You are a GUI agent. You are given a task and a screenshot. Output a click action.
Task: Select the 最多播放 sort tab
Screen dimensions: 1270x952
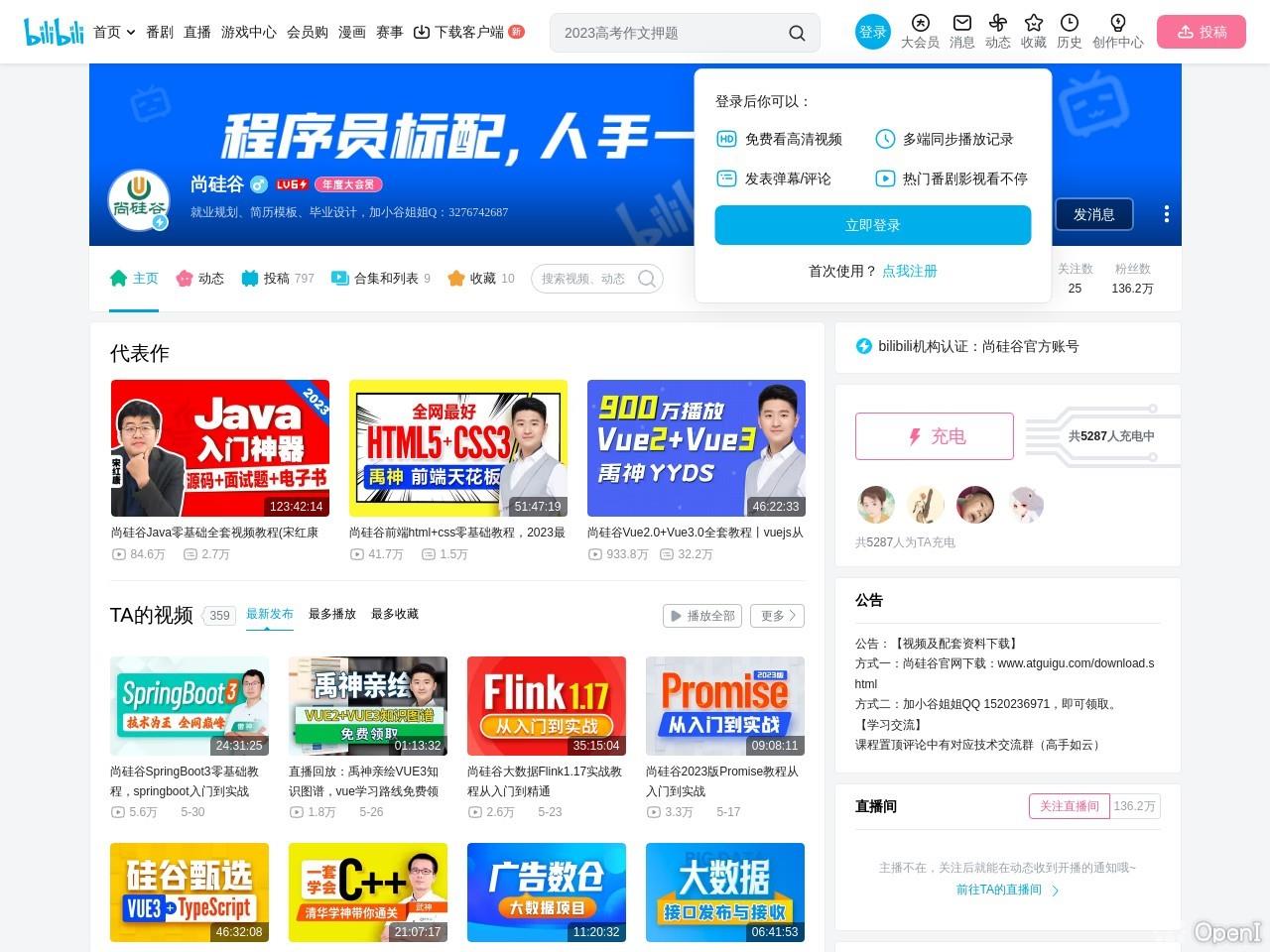coord(332,614)
